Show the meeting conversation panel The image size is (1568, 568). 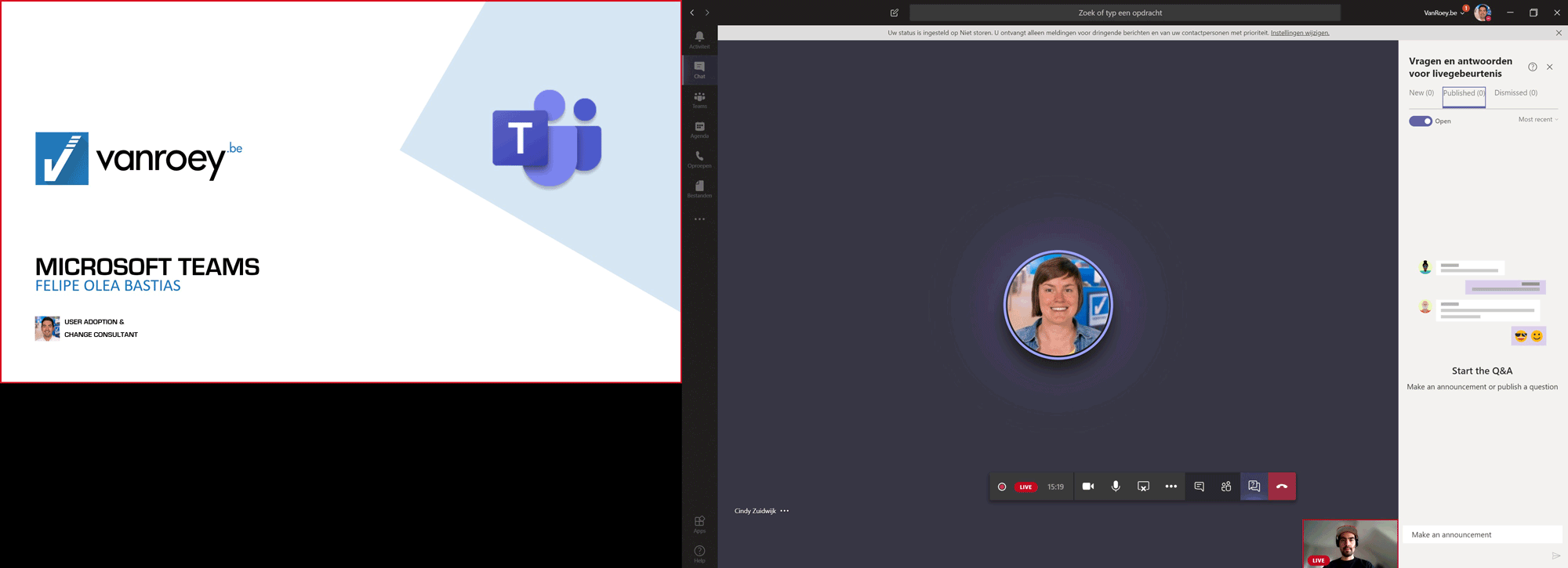tap(1199, 487)
